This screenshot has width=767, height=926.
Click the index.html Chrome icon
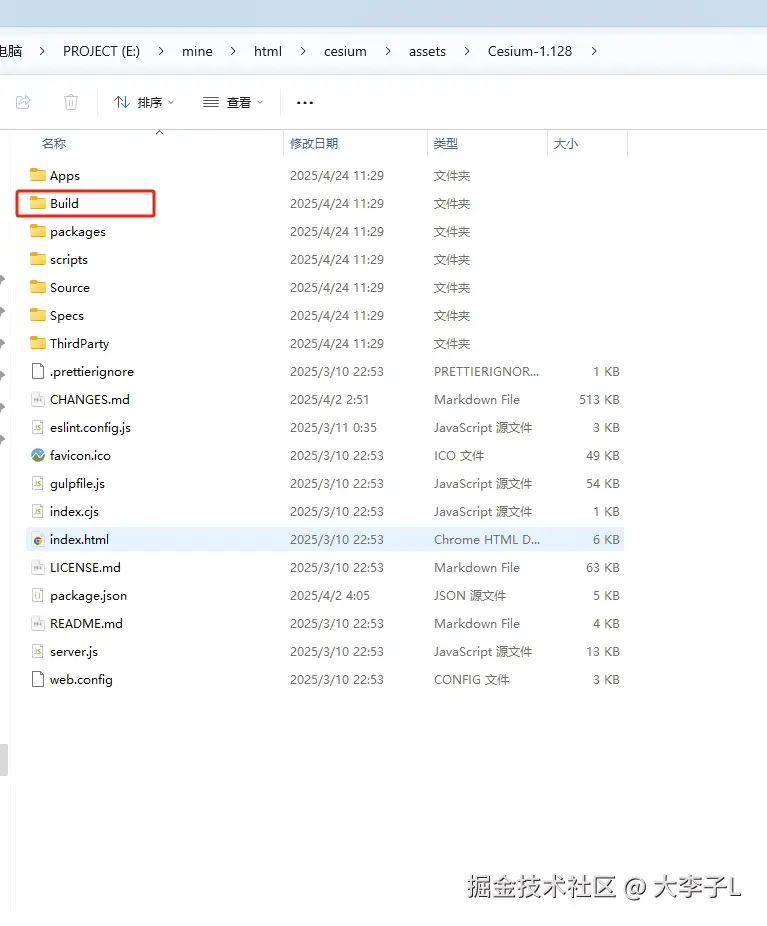38,539
